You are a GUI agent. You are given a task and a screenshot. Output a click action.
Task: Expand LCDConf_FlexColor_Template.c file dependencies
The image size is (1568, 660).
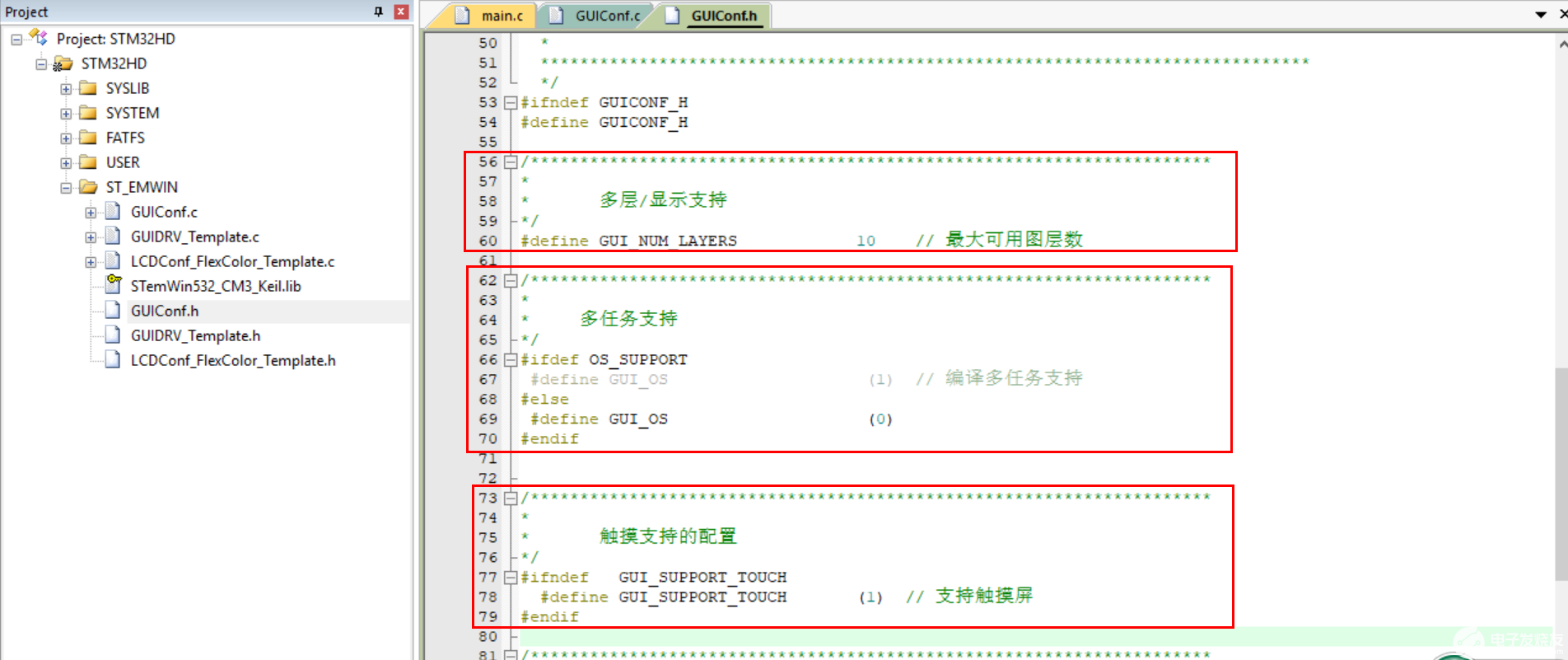[91, 261]
